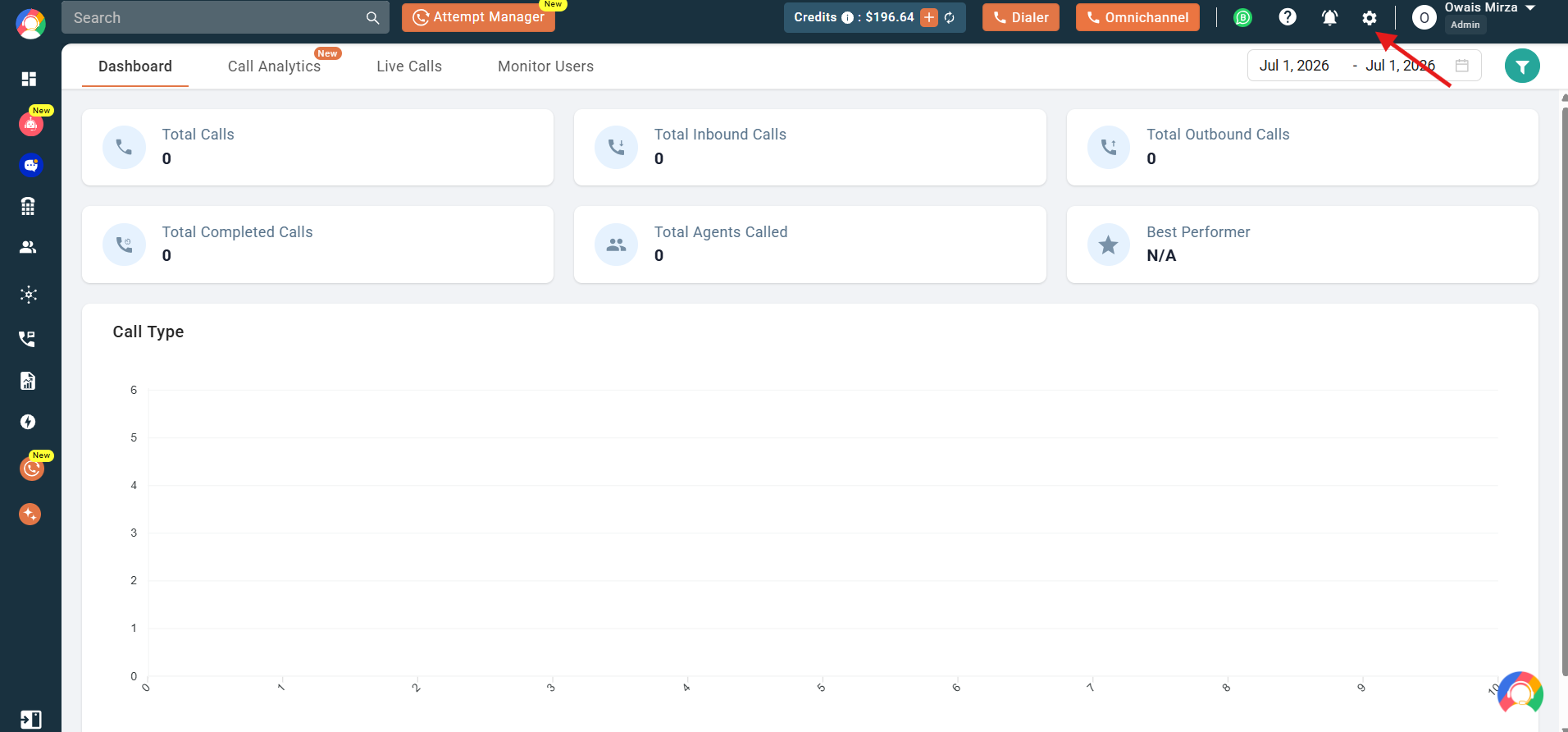The image size is (1568, 732).
Task: Click the magnifier icon in search box
Action: click(x=372, y=18)
